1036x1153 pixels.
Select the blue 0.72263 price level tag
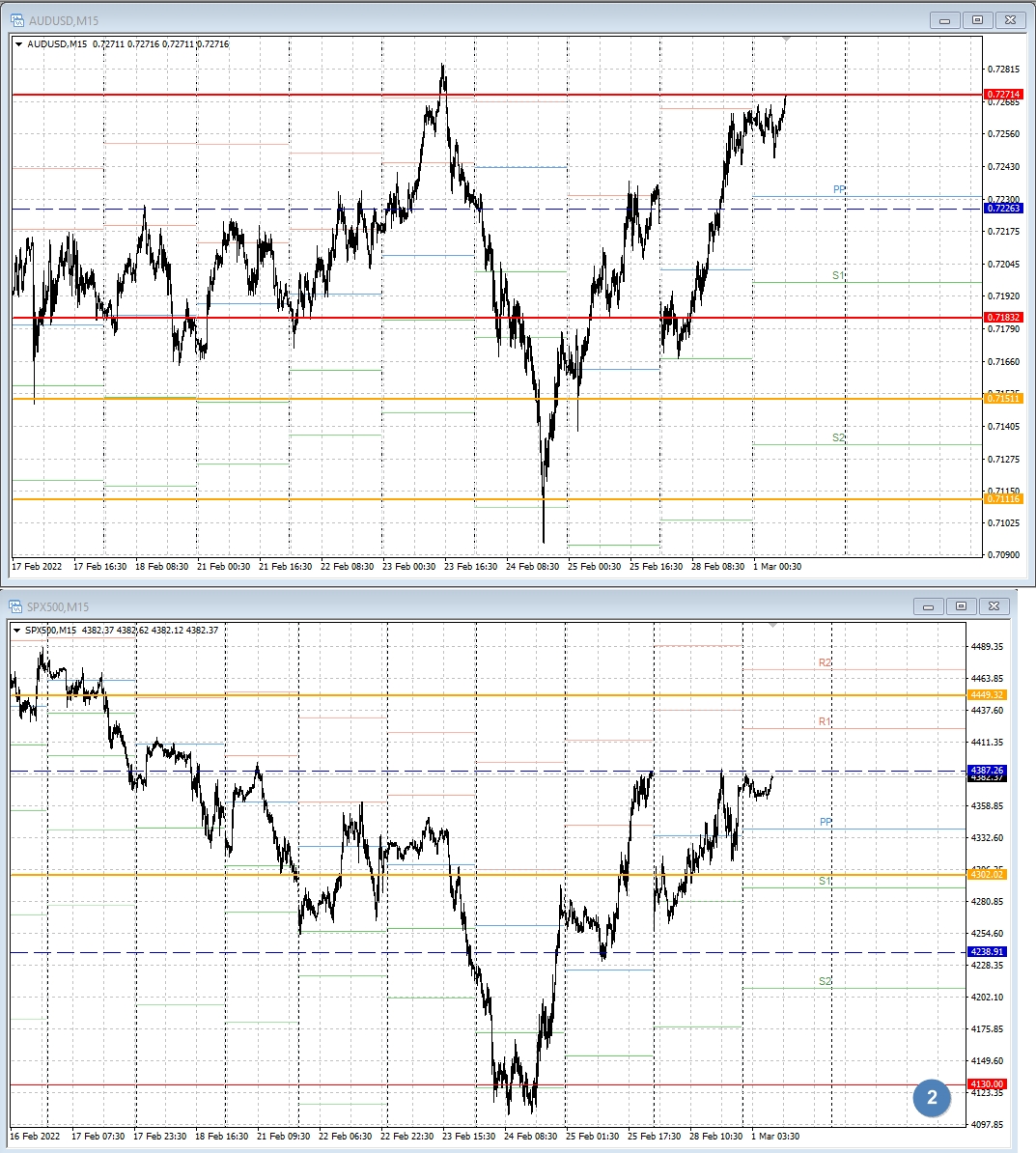click(1002, 209)
